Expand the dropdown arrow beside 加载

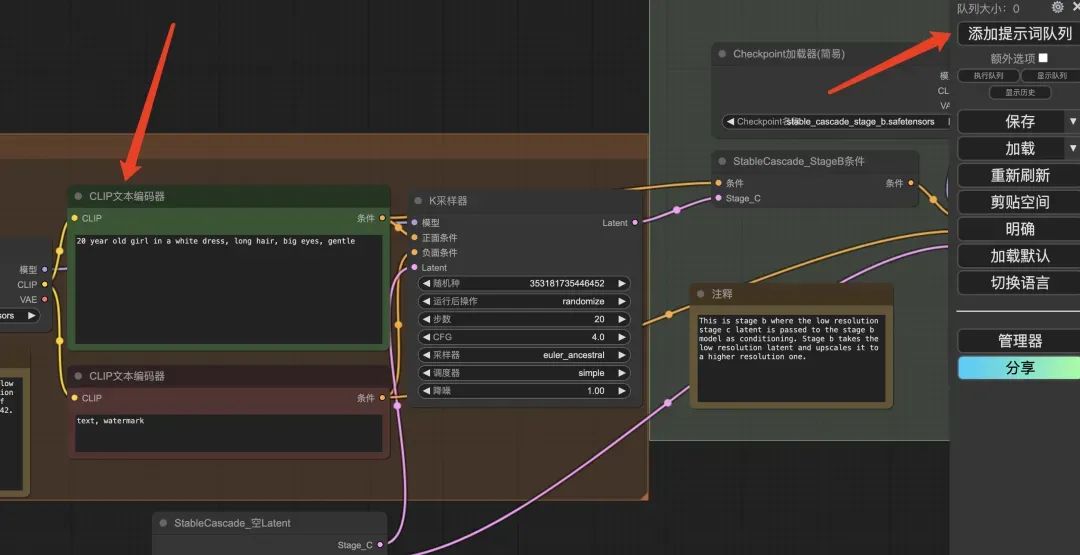pyautogui.click(x=1073, y=148)
